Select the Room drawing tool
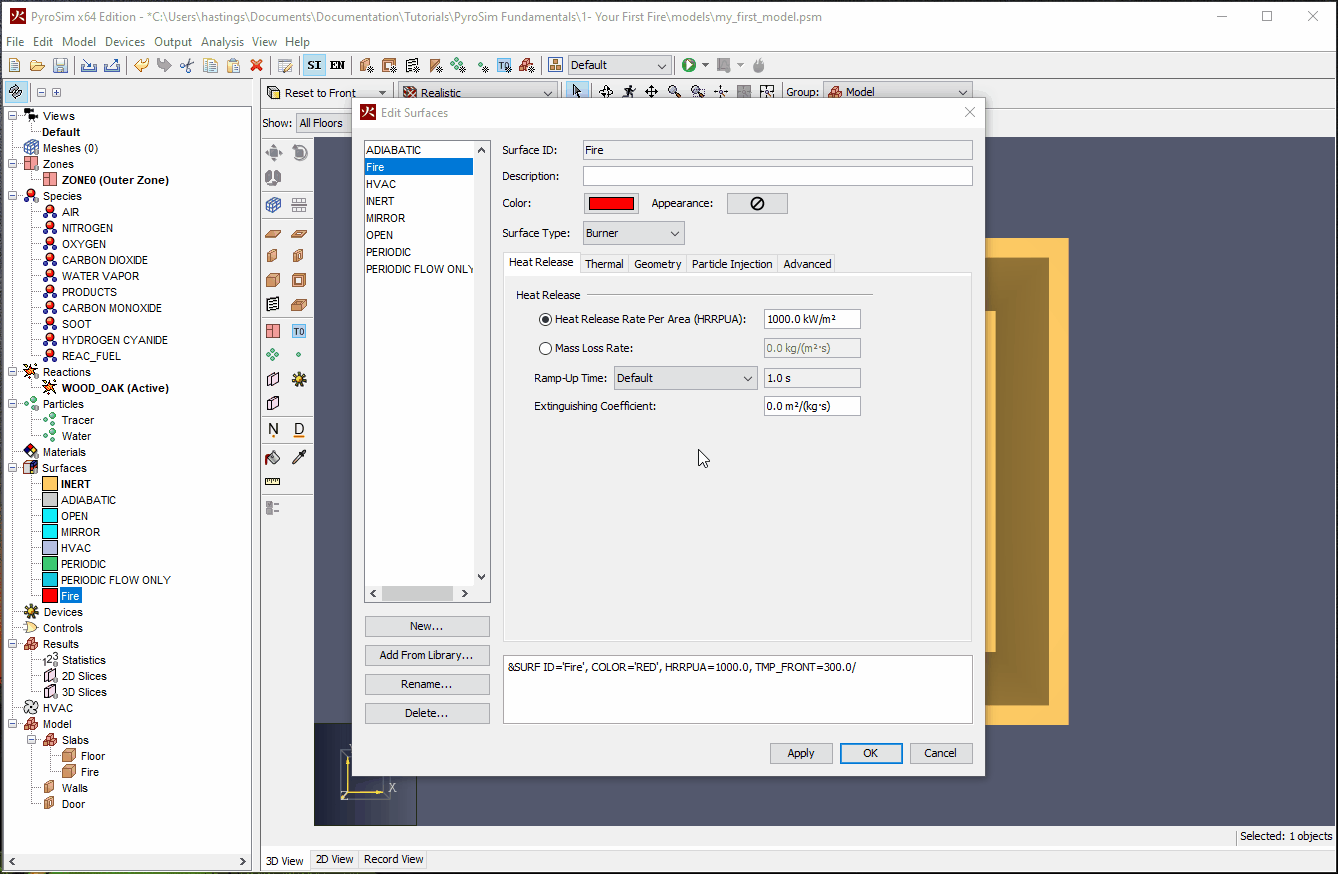This screenshot has height=874, width=1338. (298, 305)
